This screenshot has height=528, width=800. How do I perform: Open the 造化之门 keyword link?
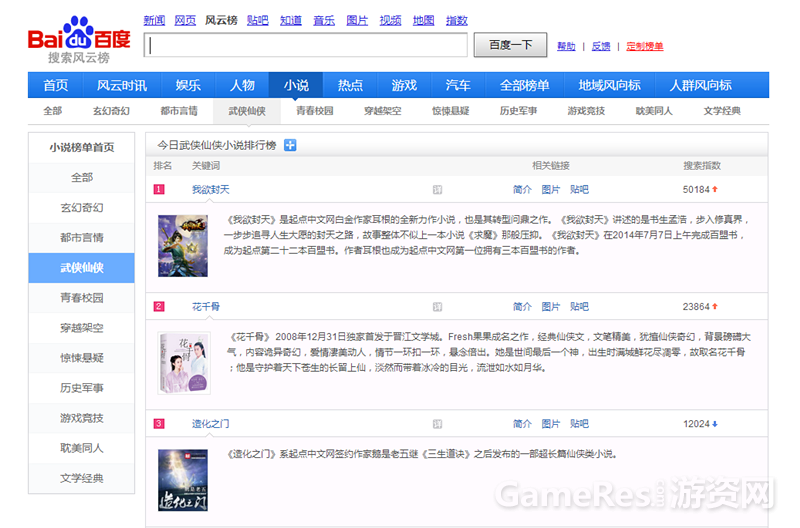[211, 424]
